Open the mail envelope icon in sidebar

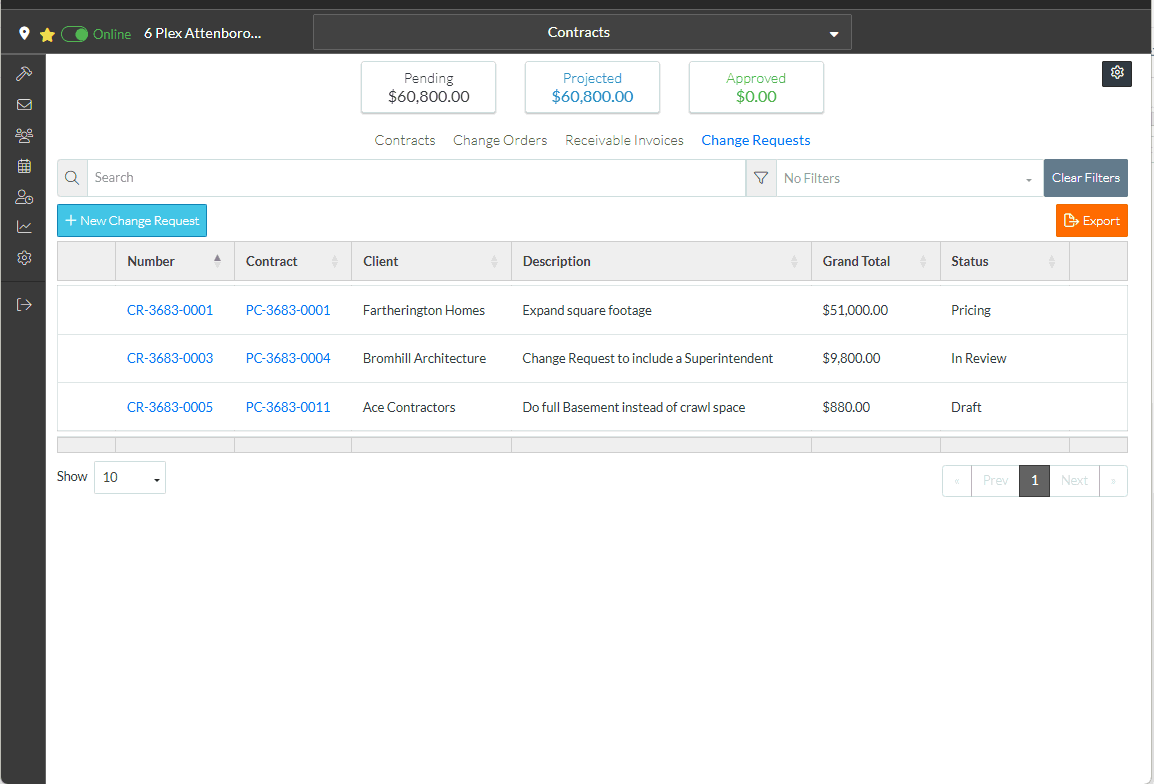[x=24, y=104]
